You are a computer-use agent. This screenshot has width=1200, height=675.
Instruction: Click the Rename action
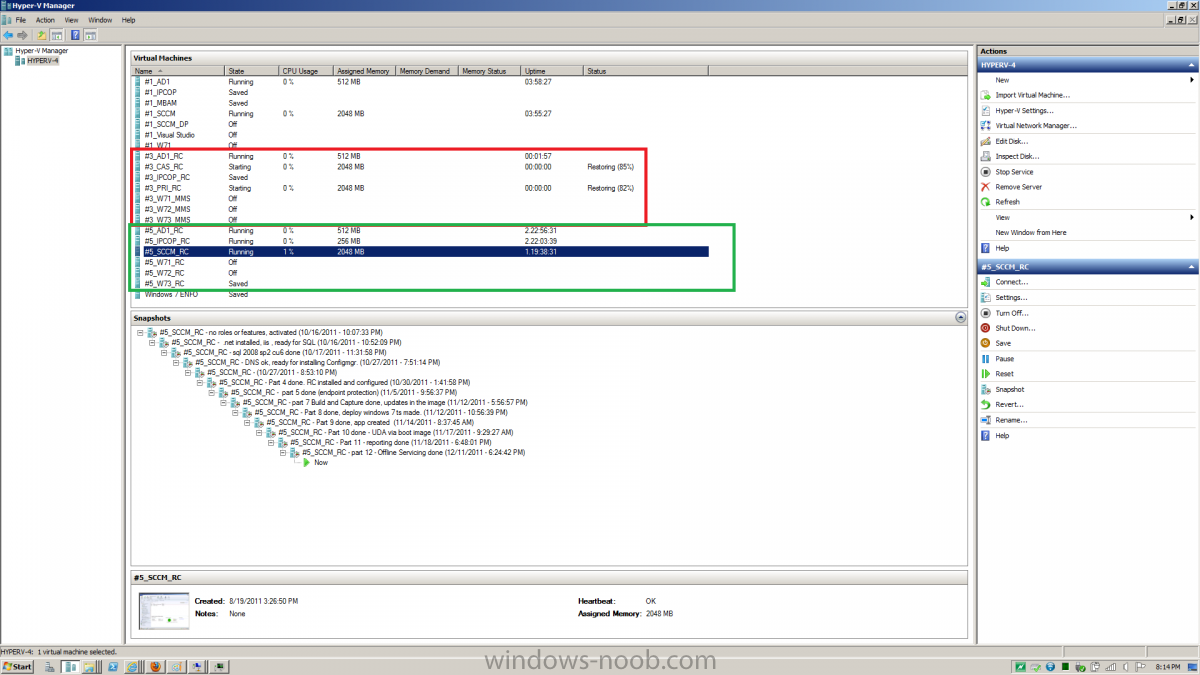1012,420
